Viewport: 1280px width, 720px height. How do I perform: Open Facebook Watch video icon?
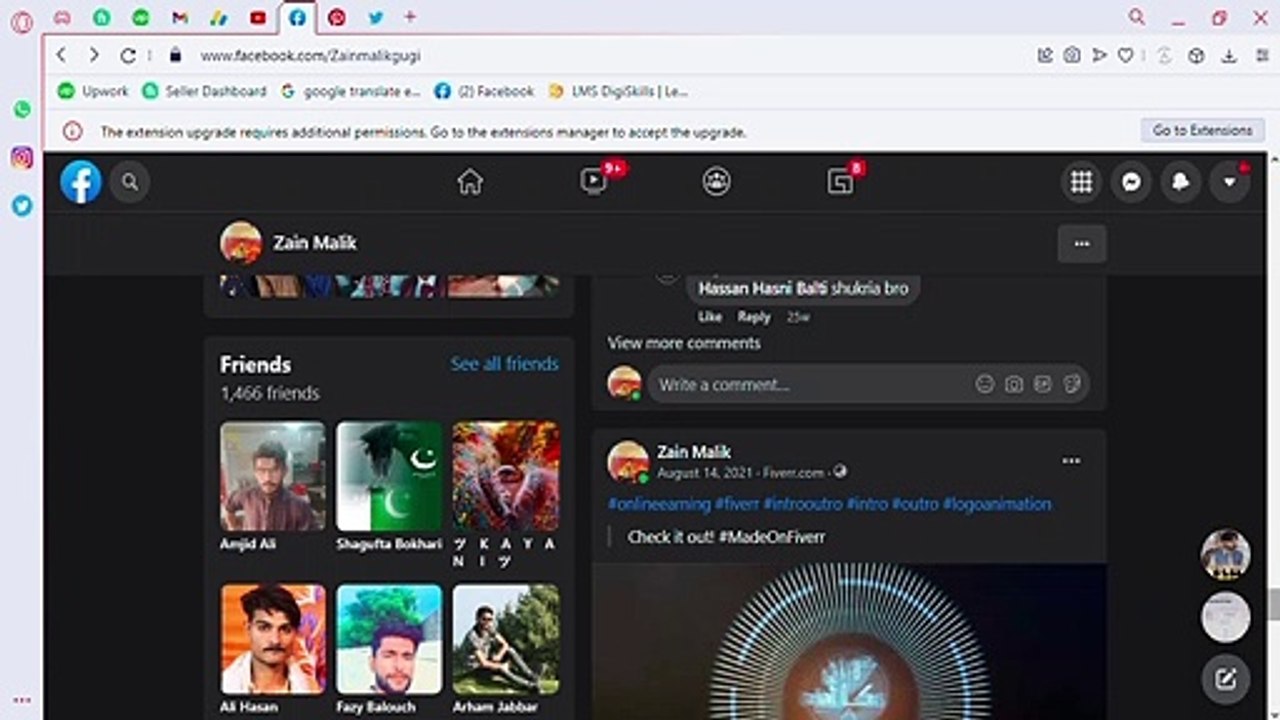[x=594, y=182]
